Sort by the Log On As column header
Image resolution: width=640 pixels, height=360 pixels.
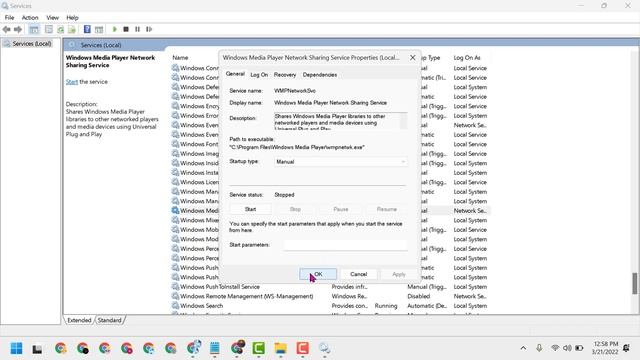point(467,58)
